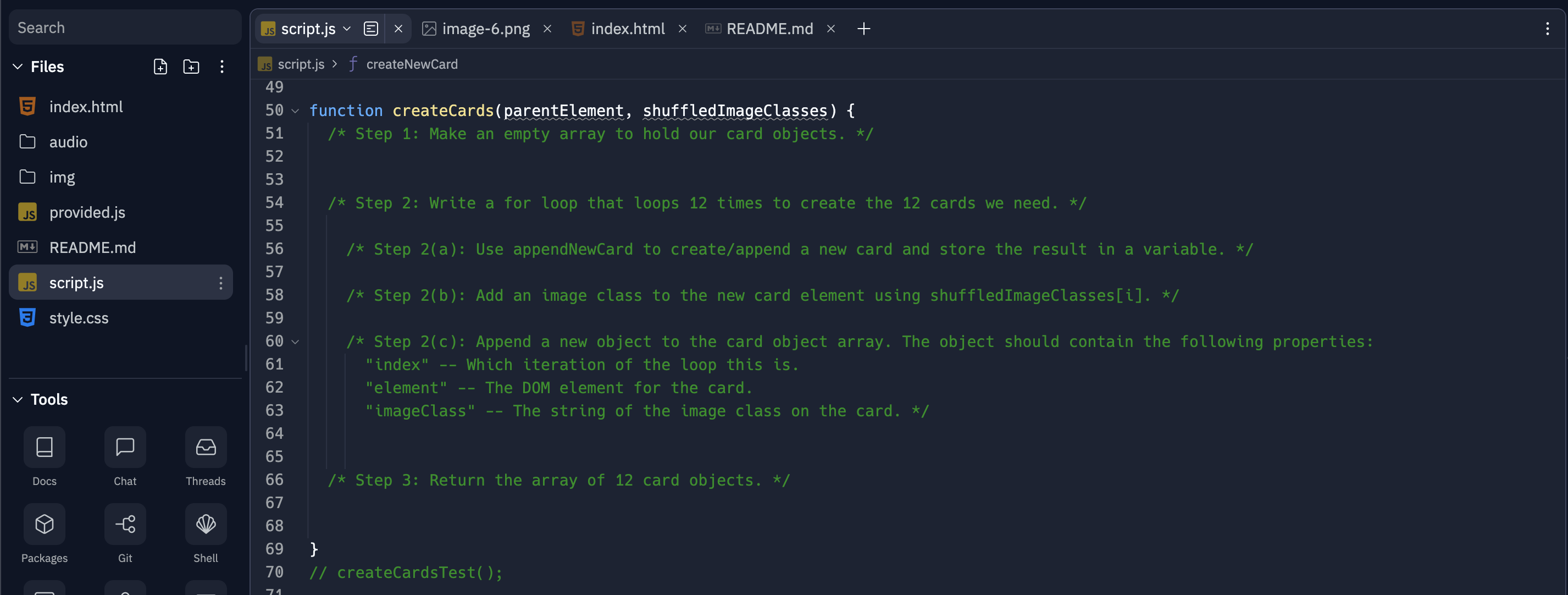Toggle the script.js outline view icon
This screenshot has height=595, width=1568.
[370, 29]
